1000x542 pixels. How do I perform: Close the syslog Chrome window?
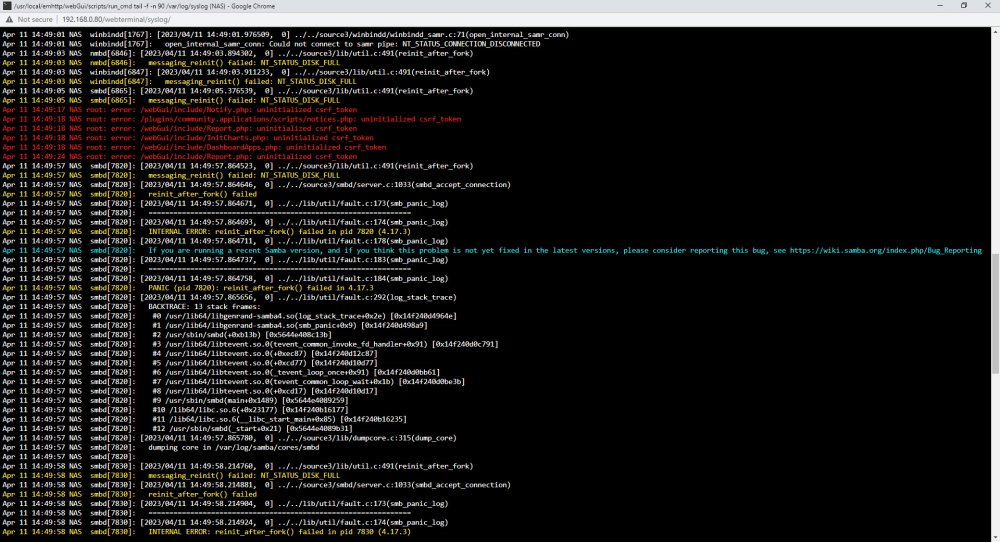987,6
